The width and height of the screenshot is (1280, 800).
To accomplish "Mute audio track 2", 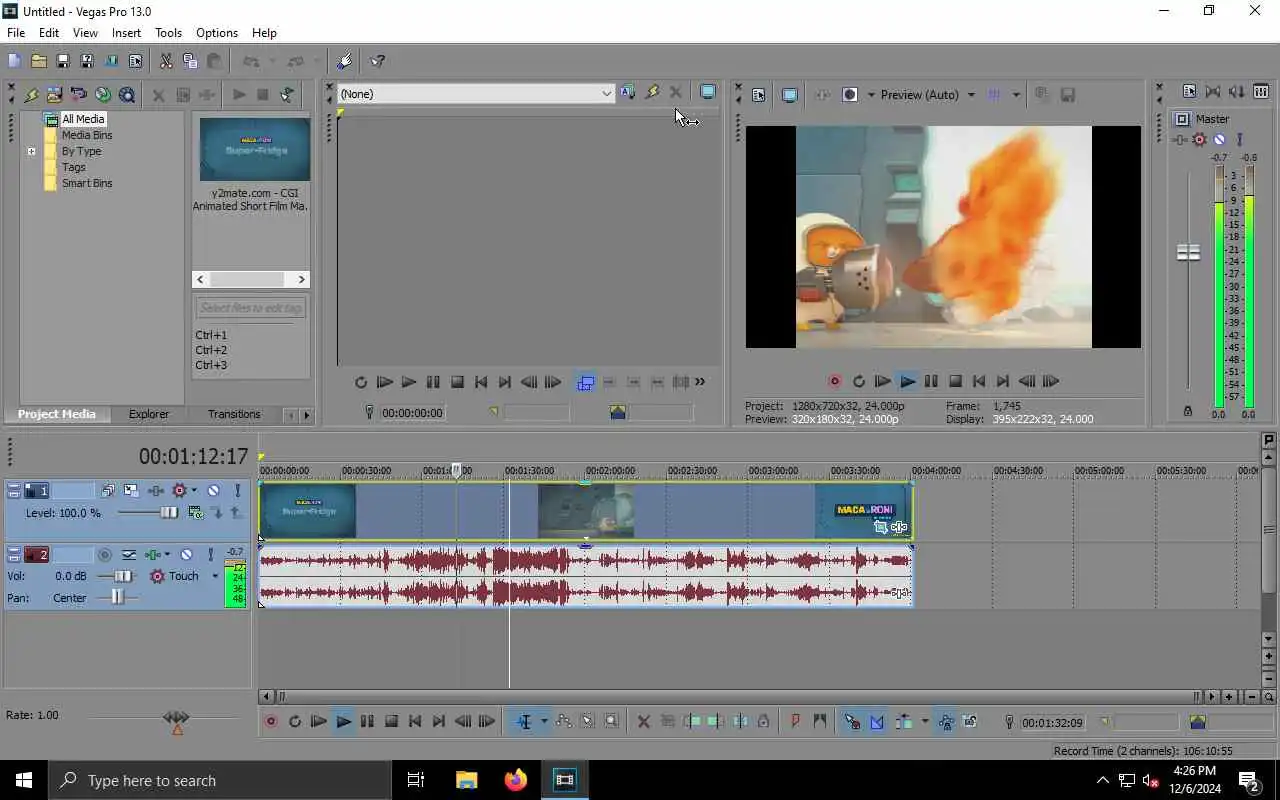I will coord(187,554).
